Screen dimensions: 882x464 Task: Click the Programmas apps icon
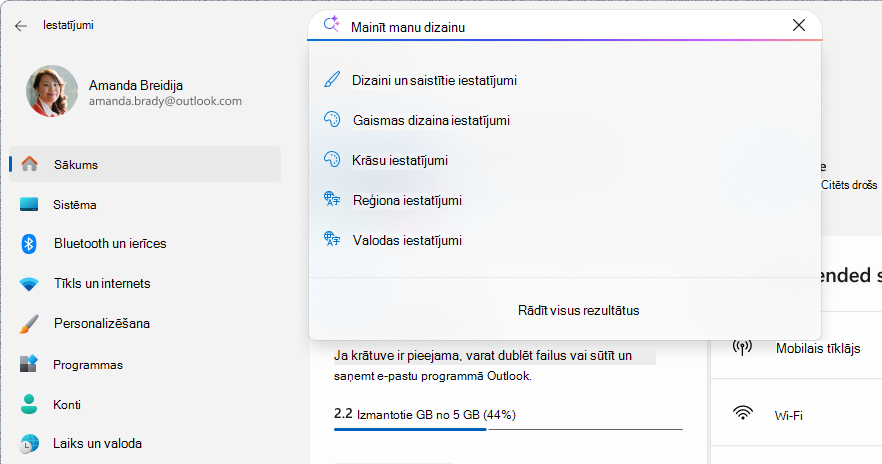pos(29,364)
